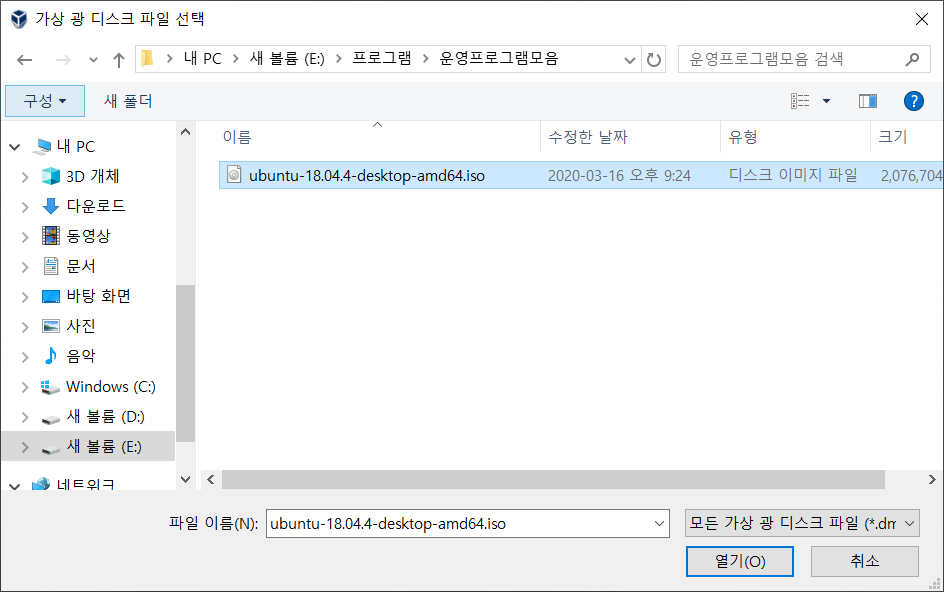Image resolution: width=944 pixels, height=592 pixels.
Task: Sort by 수정한 날짜 column
Action: [588, 137]
